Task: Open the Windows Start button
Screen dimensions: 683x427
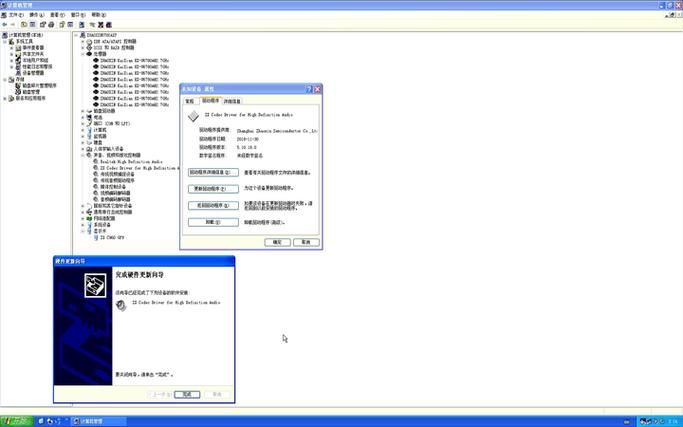Action: point(15,421)
